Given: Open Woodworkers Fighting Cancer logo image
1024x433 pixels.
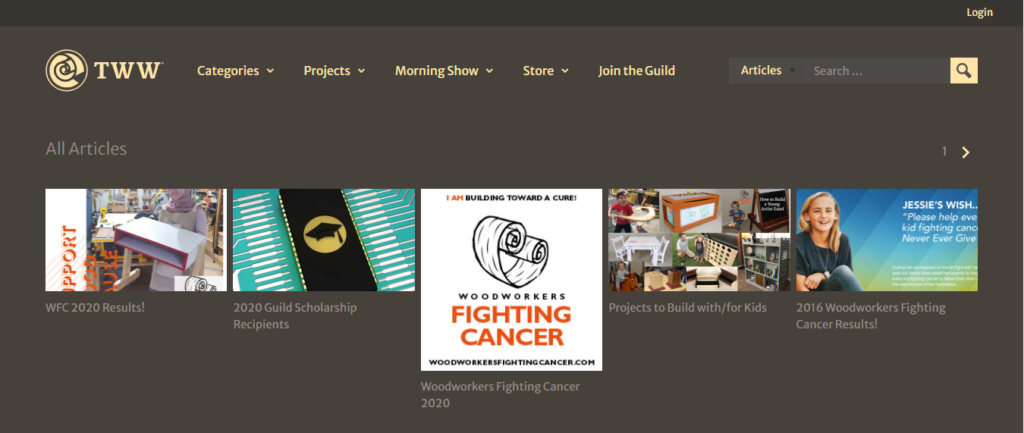Looking at the screenshot, I should pos(511,280).
